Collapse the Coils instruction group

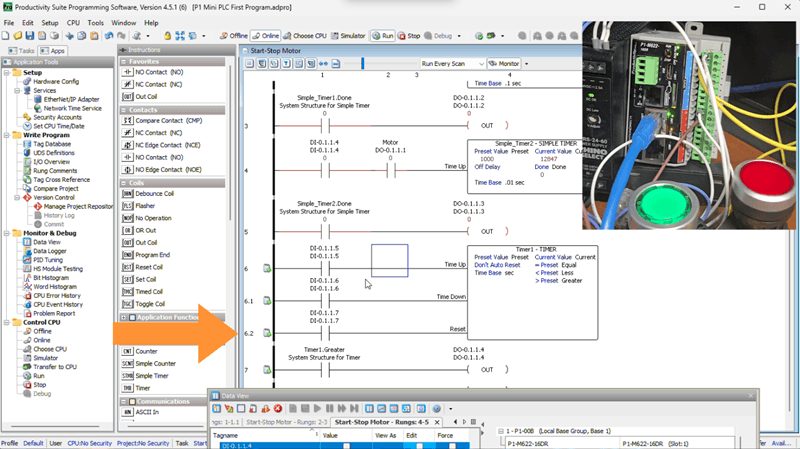124,183
